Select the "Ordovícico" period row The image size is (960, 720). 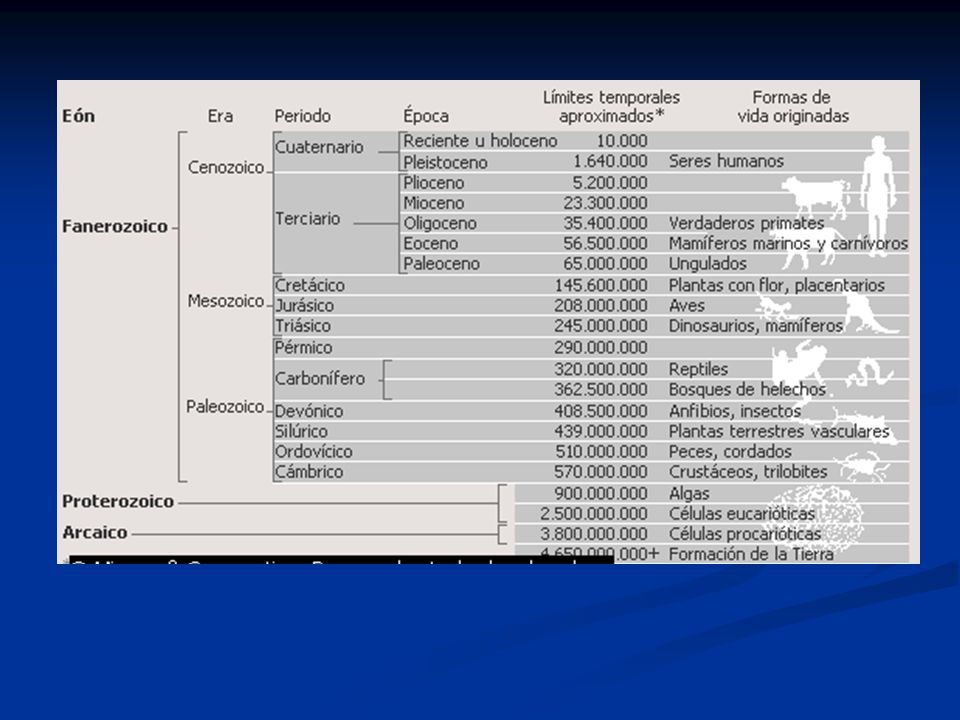click(591, 451)
